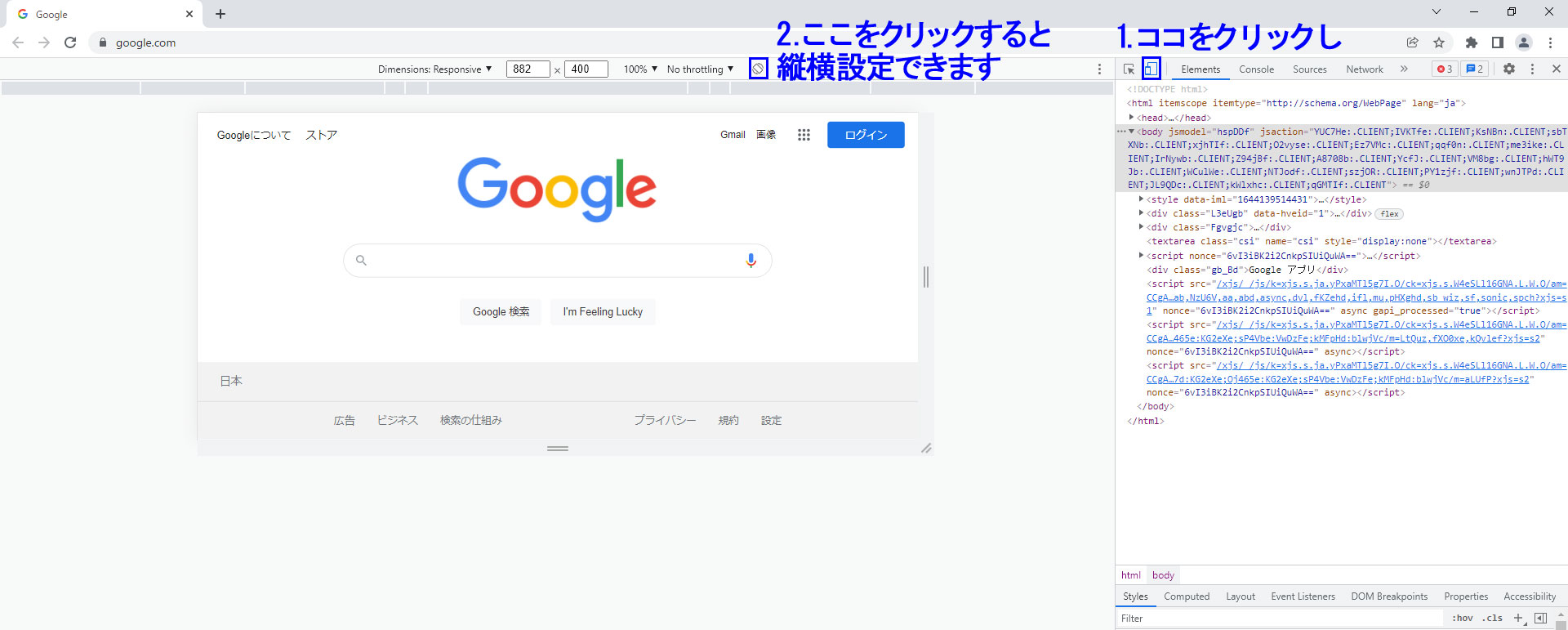The height and width of the screenshot is (630, 1568).
Task: Open a new browser tab with plus
Action: [220, 14]
